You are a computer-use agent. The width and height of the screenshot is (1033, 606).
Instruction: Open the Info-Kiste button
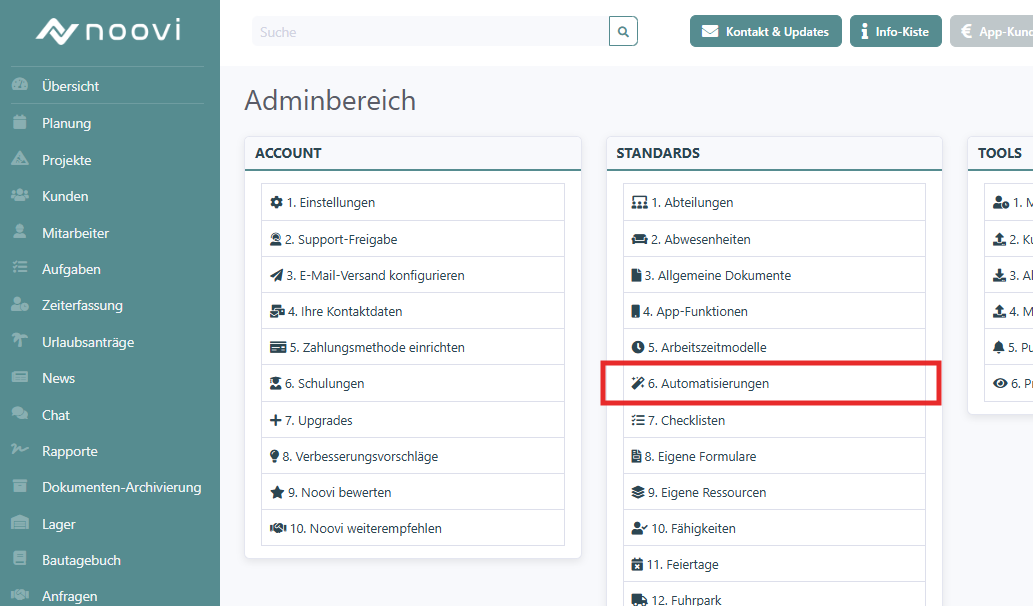click(895, 31)
